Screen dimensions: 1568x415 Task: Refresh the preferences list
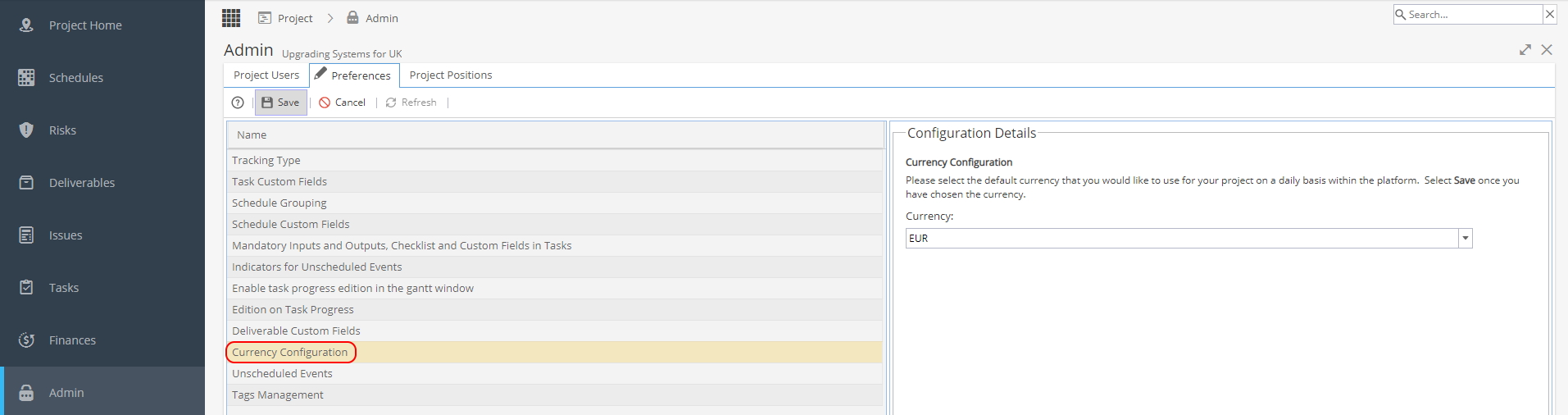click(x=411, y=103)
